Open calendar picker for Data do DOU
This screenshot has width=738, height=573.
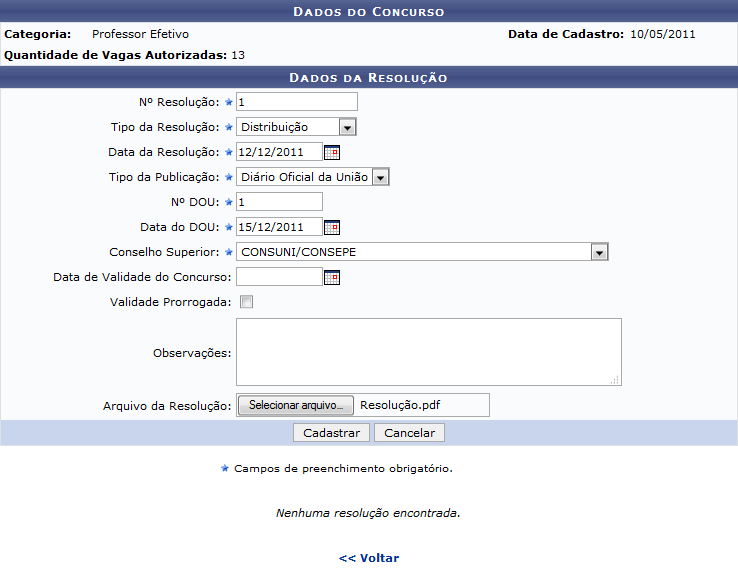[x=332, y=227]
